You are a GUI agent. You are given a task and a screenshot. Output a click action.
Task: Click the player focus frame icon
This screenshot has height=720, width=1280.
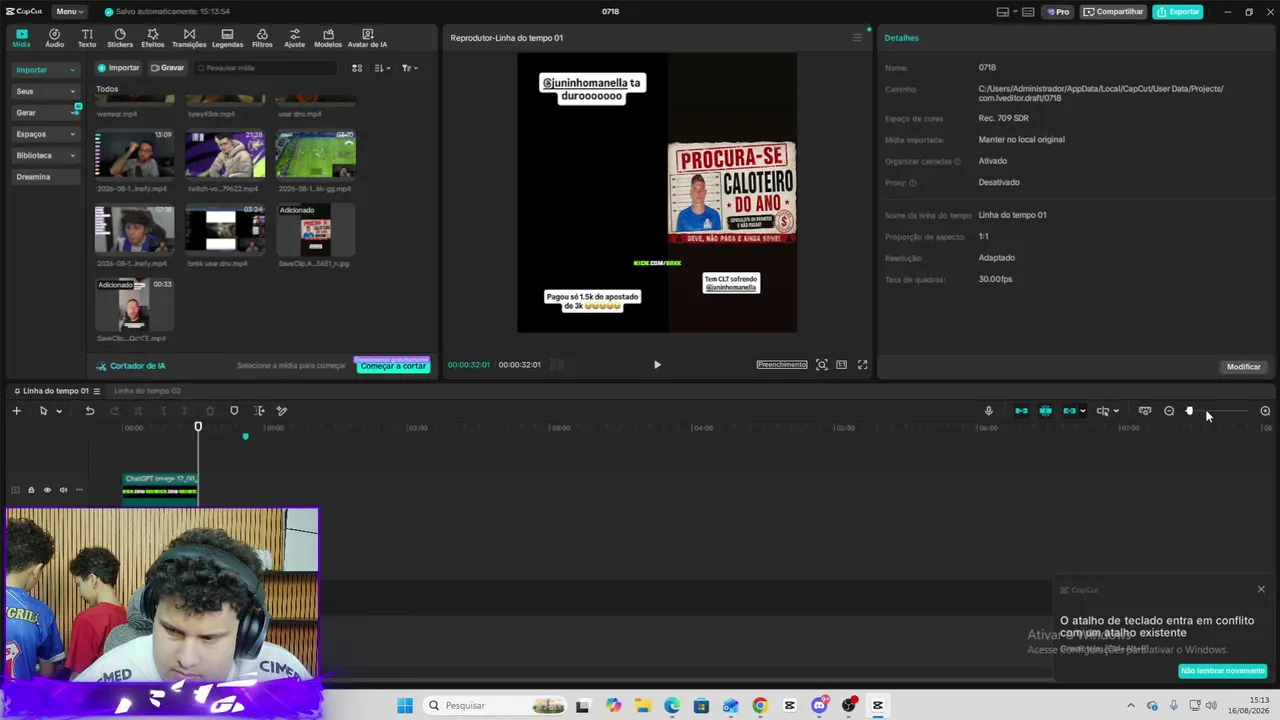point(822,365)
